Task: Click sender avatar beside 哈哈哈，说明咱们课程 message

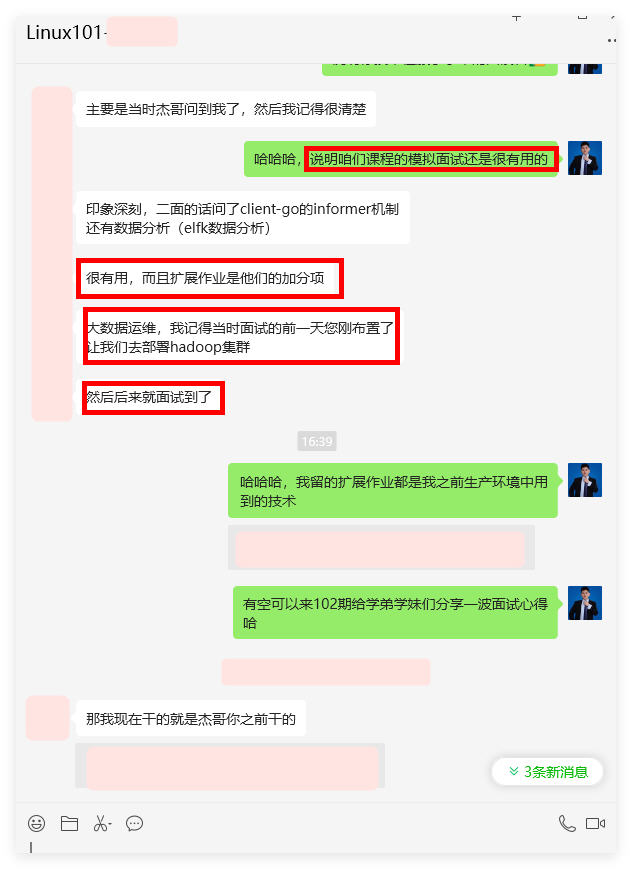Action: tap(585, 158)
